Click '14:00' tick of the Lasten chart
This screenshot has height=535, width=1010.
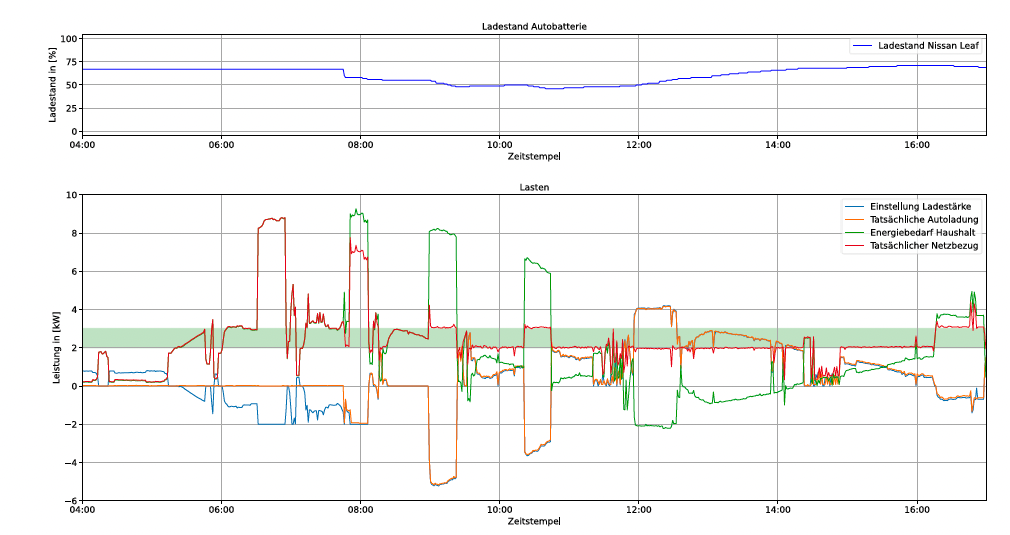[777, 510]
